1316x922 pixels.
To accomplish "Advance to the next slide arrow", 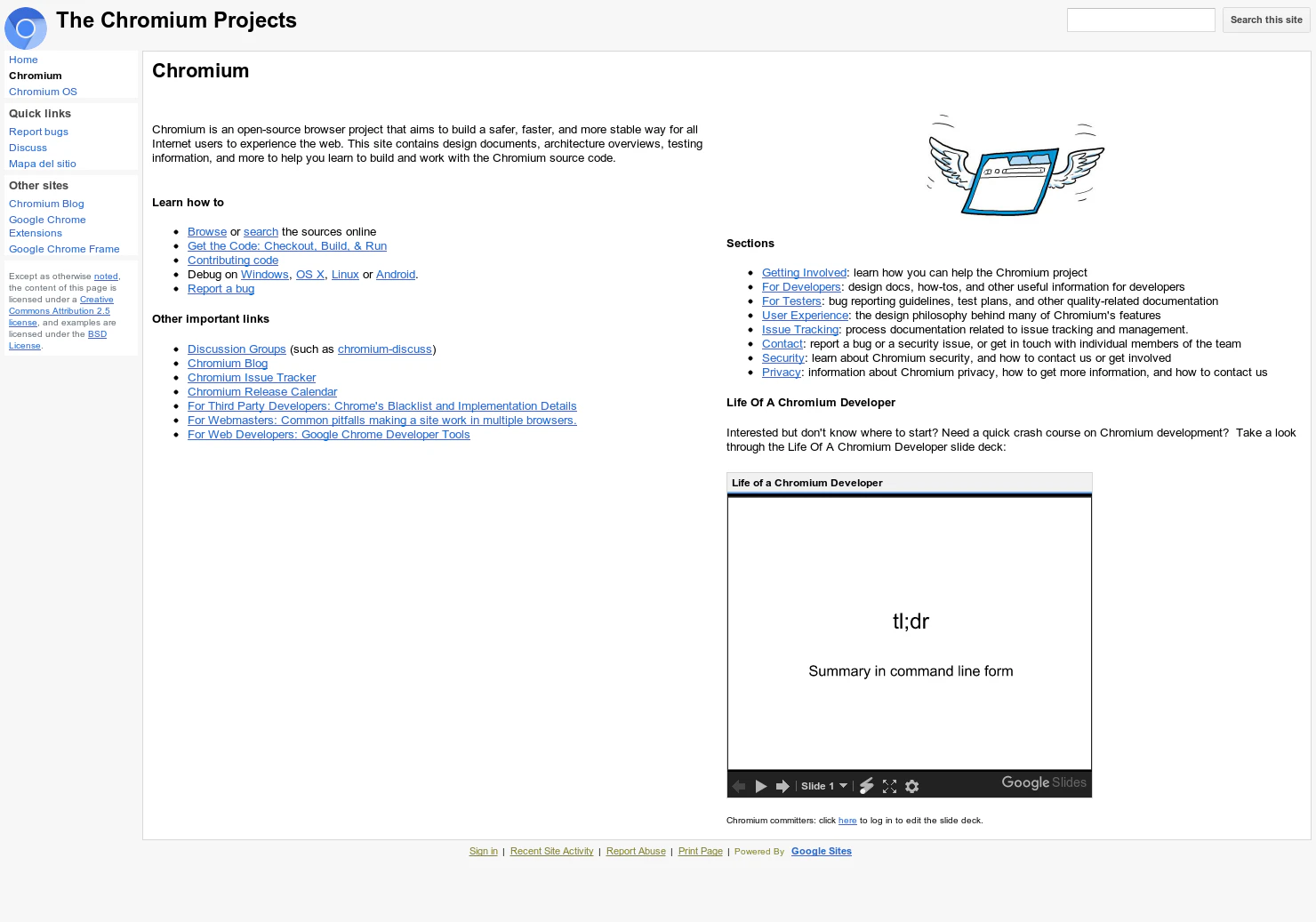I will tap(782, 786).
